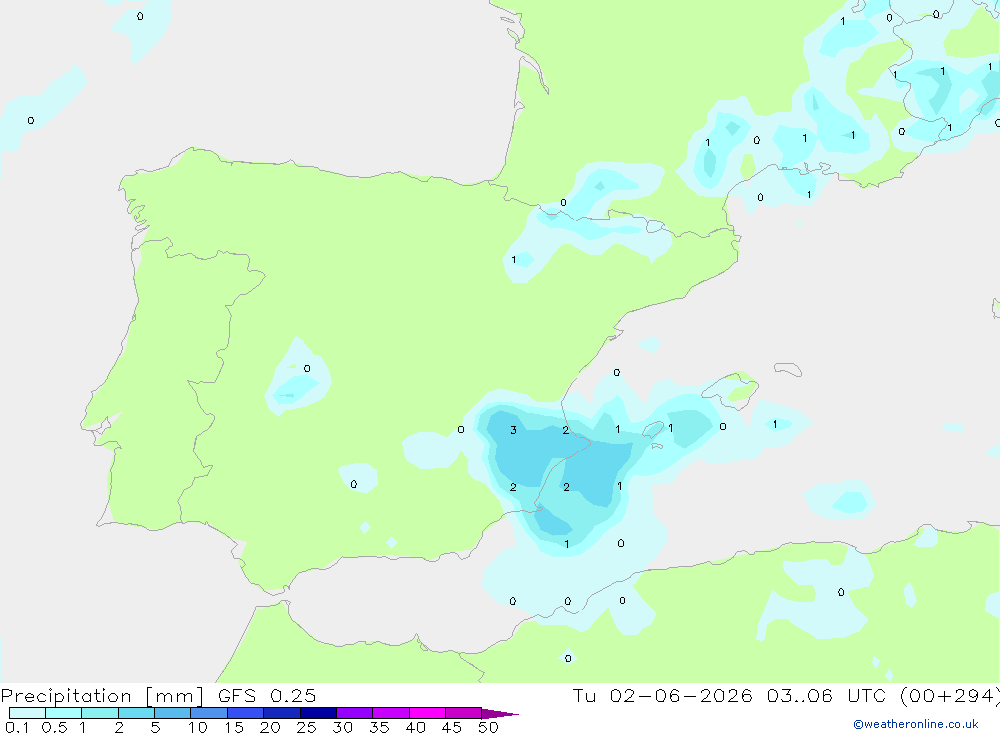1000x733 pixels.
Task: Click the '0.5' legend scale label
Action: pos(54,727)
